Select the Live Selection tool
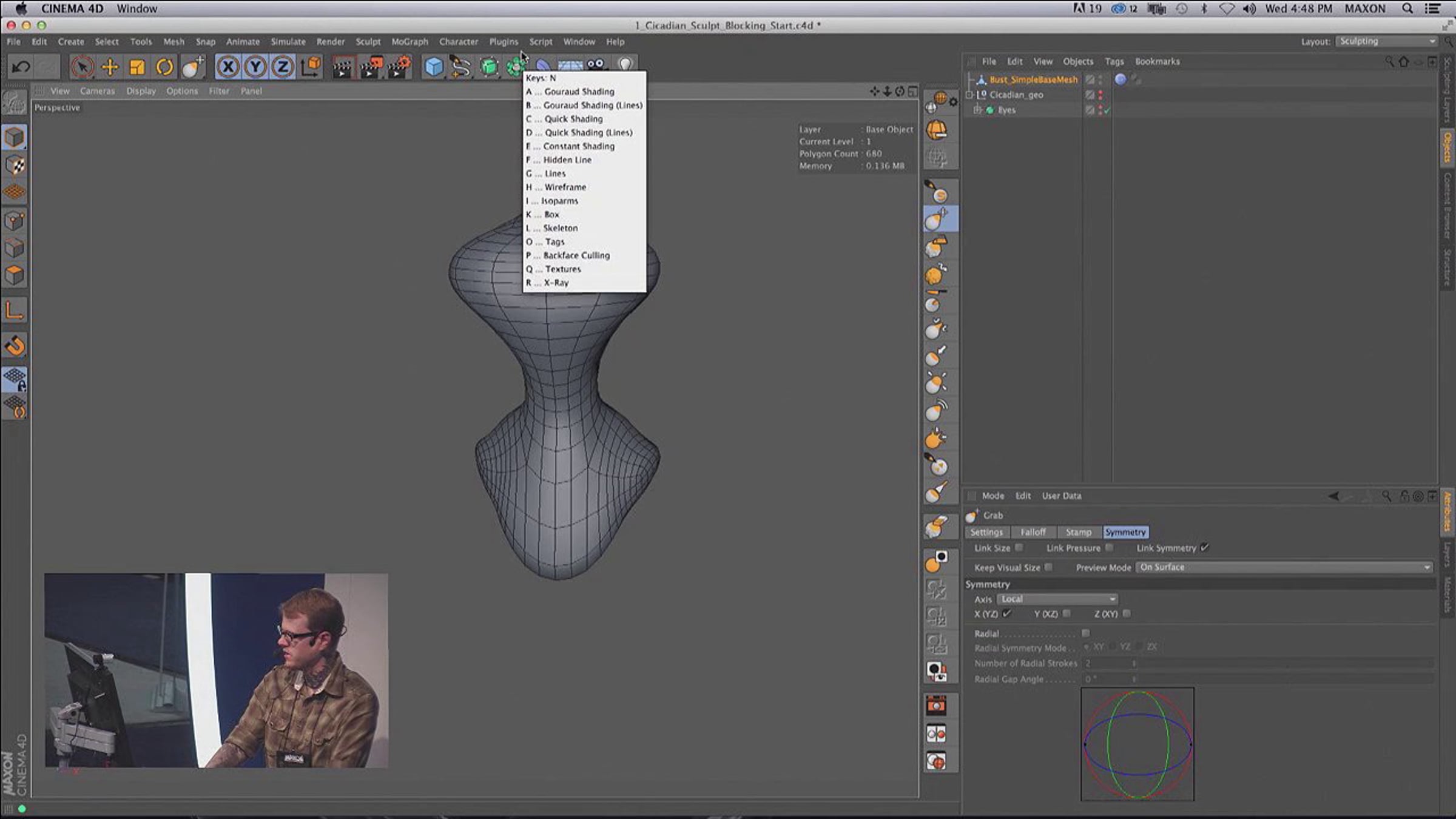Image resolution: width=1456 pixels, height=819 pixels. (82, 67)
